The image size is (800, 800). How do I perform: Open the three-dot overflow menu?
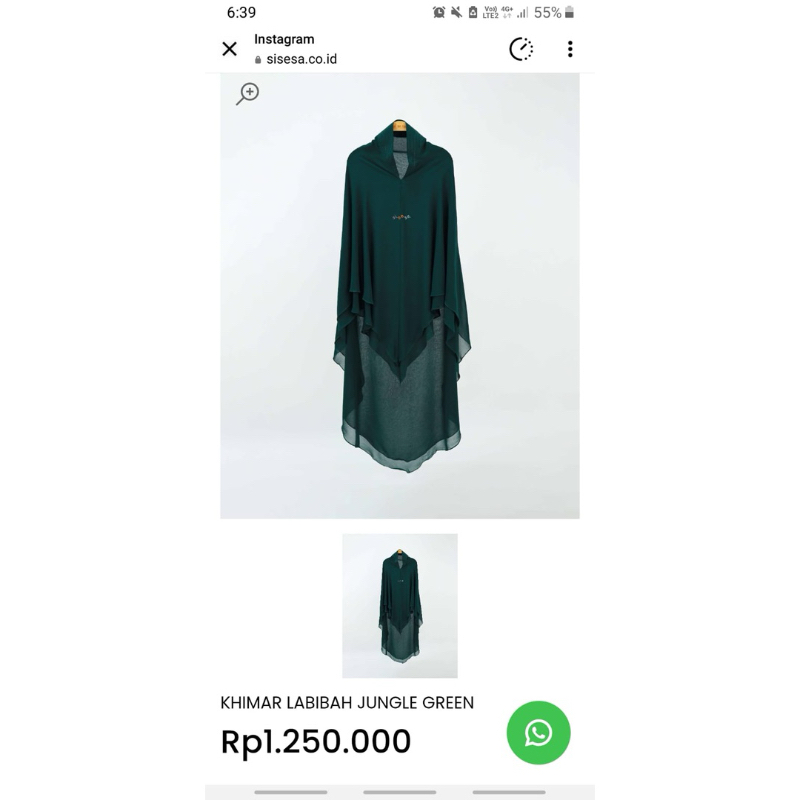(x=570, y=49)
